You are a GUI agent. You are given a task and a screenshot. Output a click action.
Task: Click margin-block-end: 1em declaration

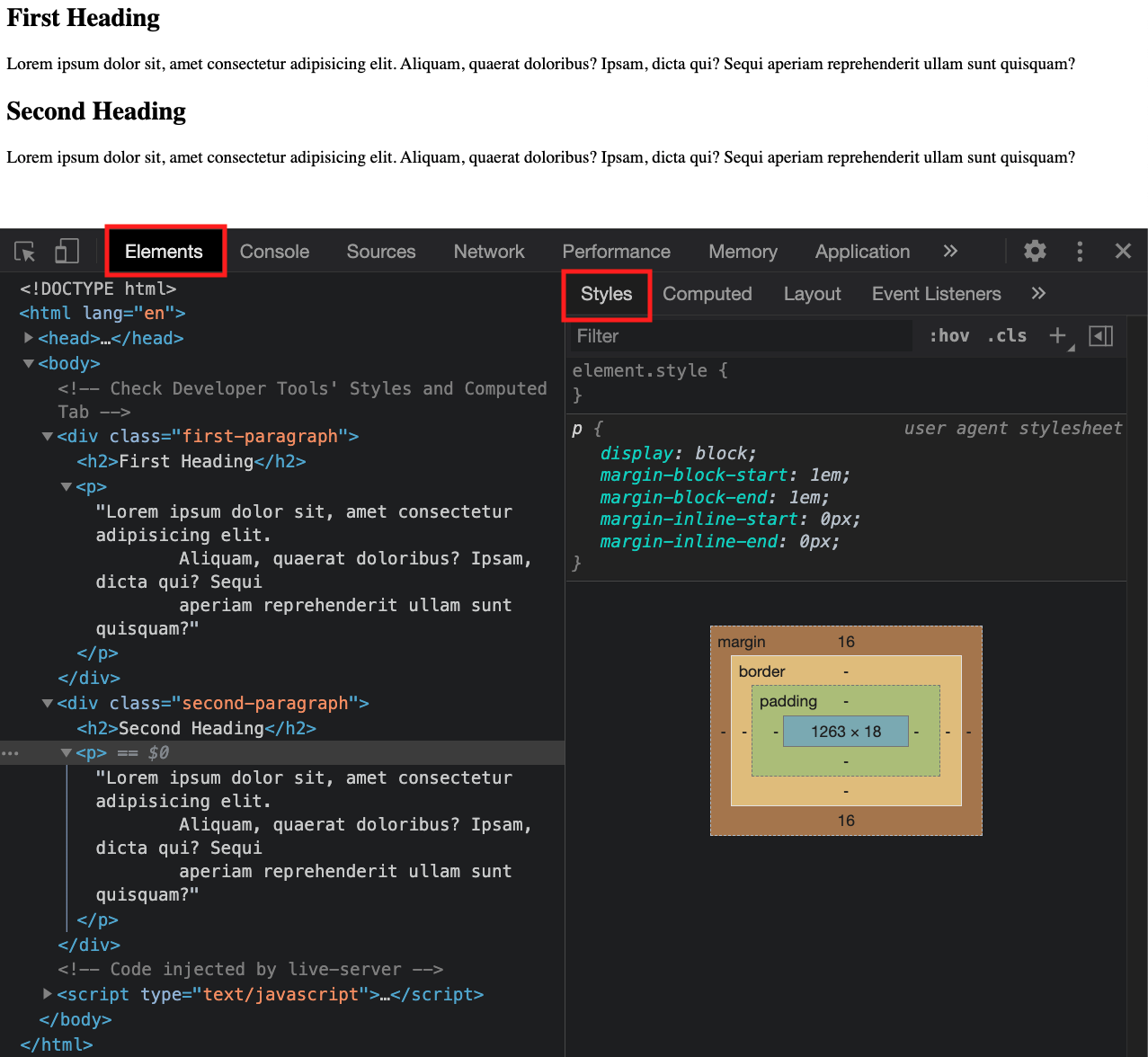[715, 497]
